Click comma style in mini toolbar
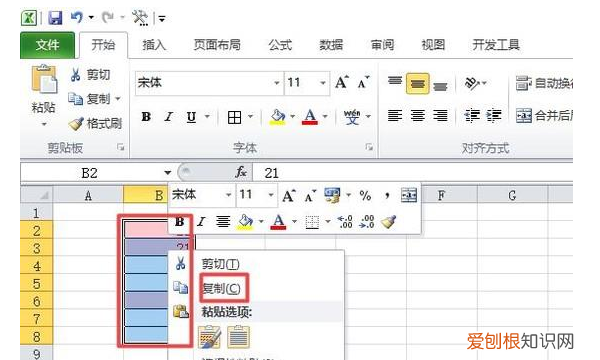The image size is (600, 360). 387,195
